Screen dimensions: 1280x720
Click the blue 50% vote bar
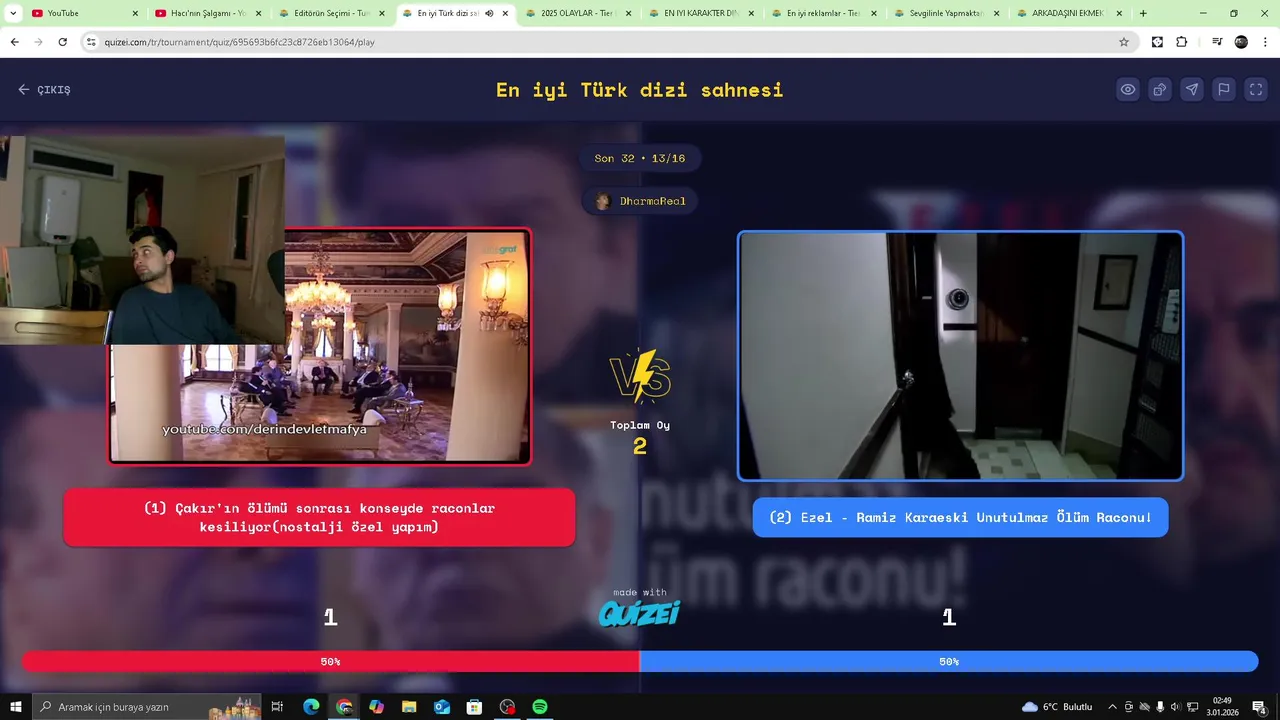948,661
